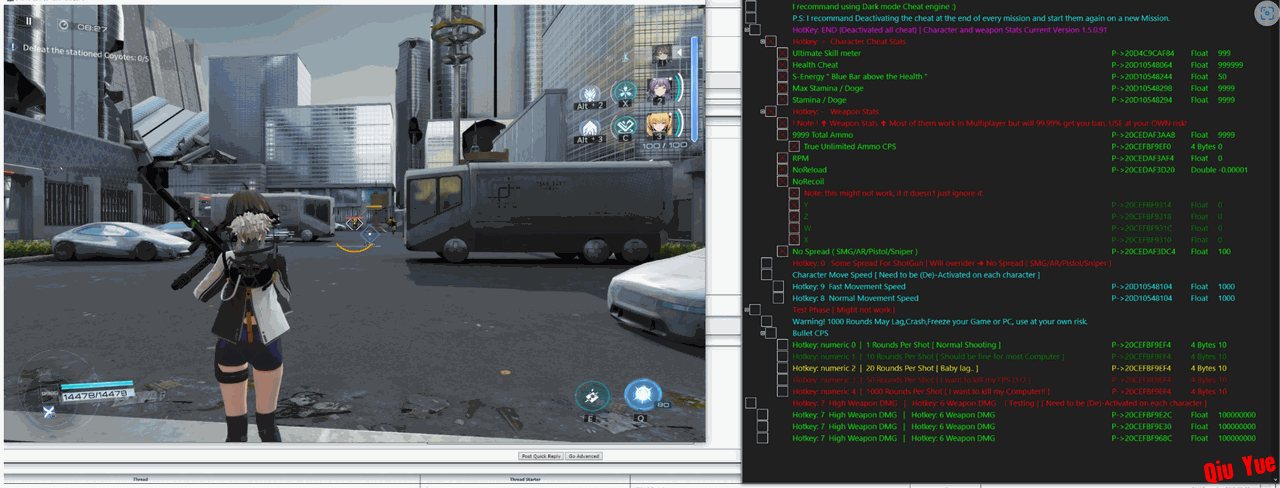Click the mission timer clock icon

tap(64, 24)
